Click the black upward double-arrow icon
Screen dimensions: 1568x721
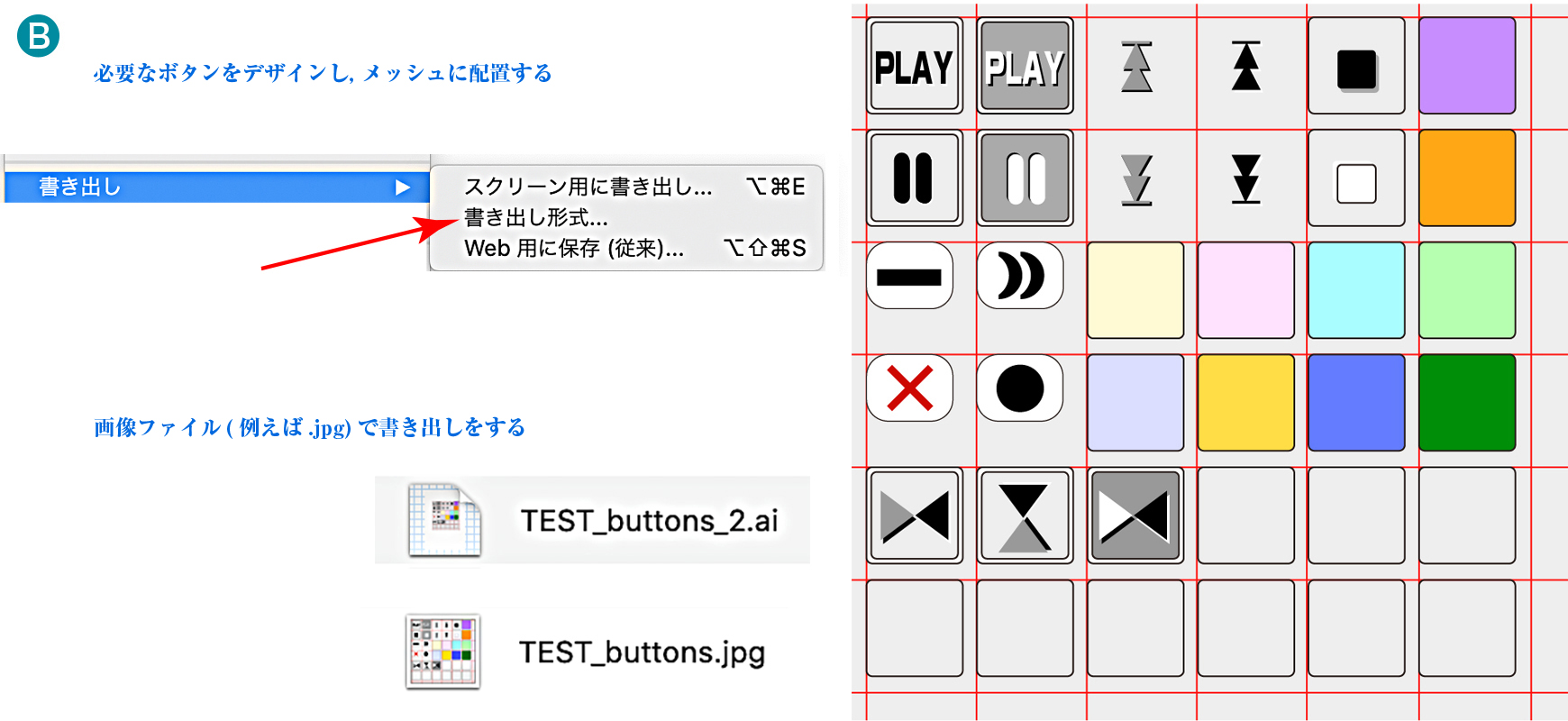(x=1246, y=67)
